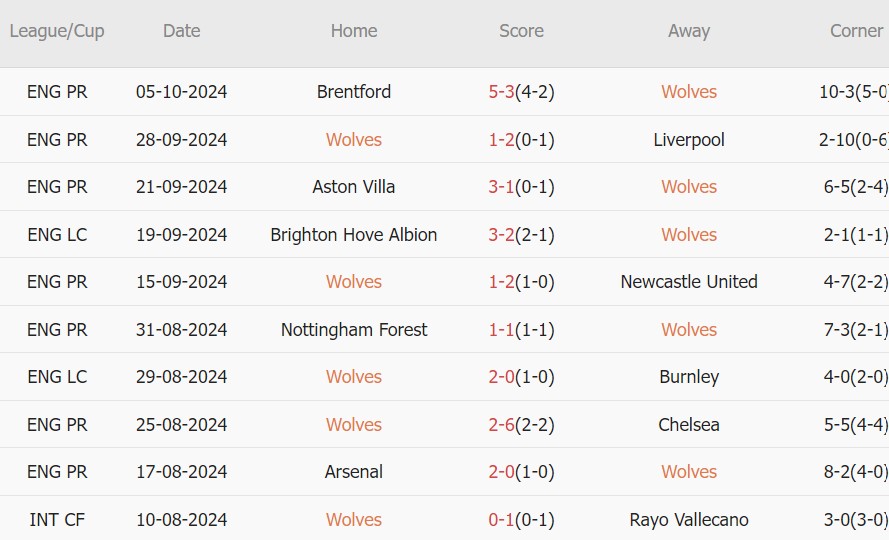Open Newcastle United team link
The height and width of the screenshot is (540, 889).
(689, 282)
